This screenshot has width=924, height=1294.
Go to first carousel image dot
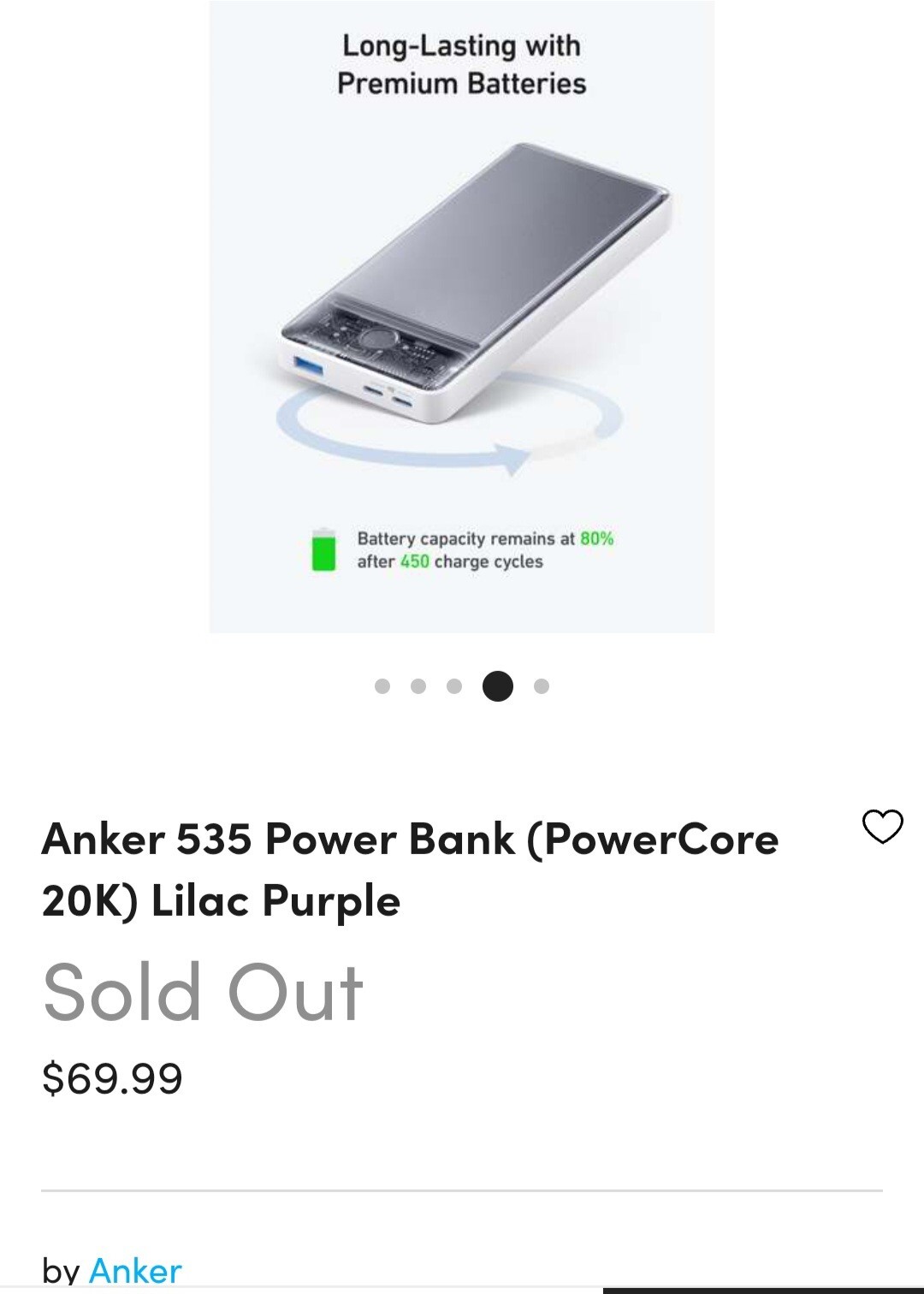point(382,686)
